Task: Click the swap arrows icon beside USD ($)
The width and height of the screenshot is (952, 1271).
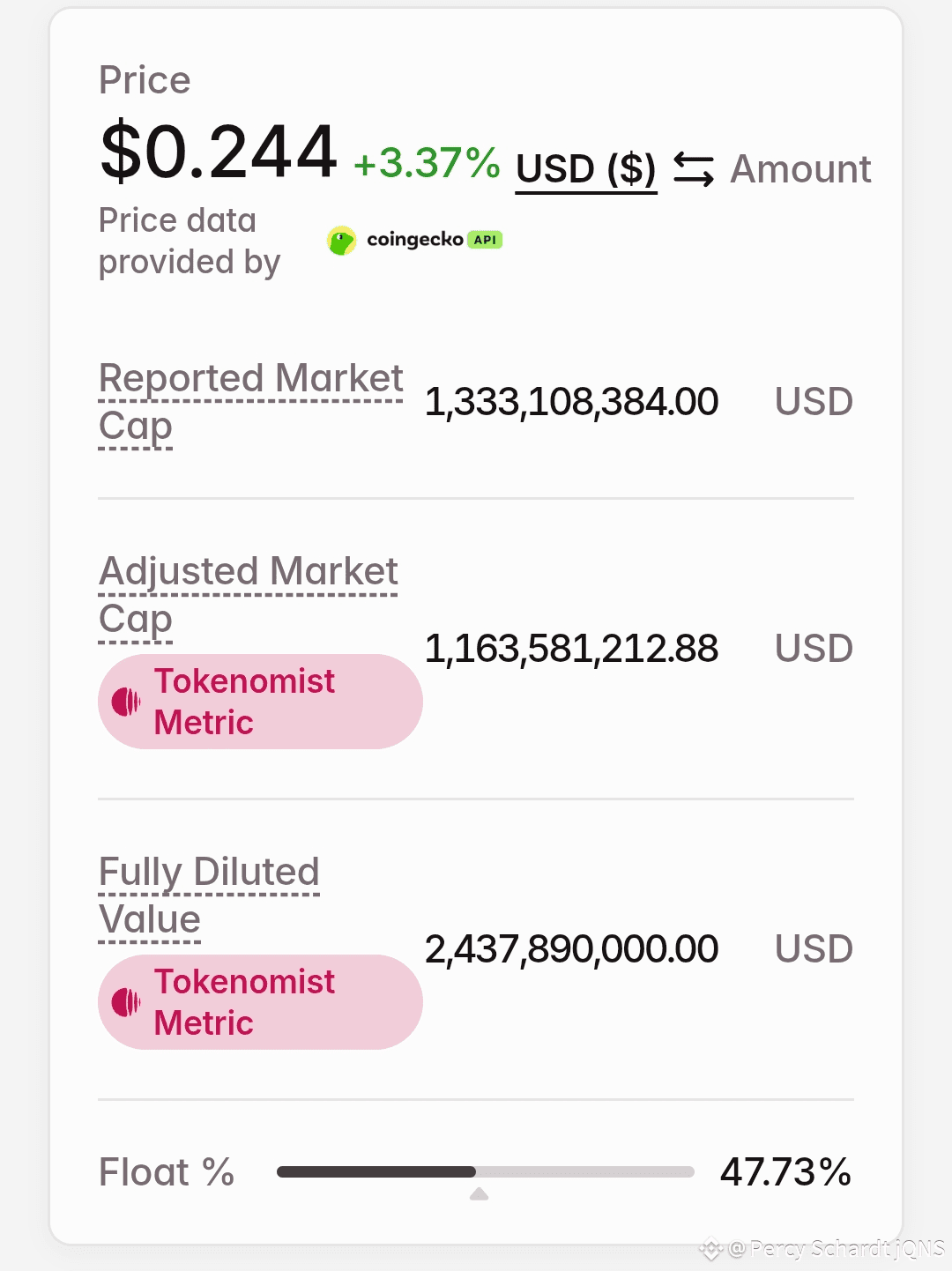Action: tap(694, 169)
